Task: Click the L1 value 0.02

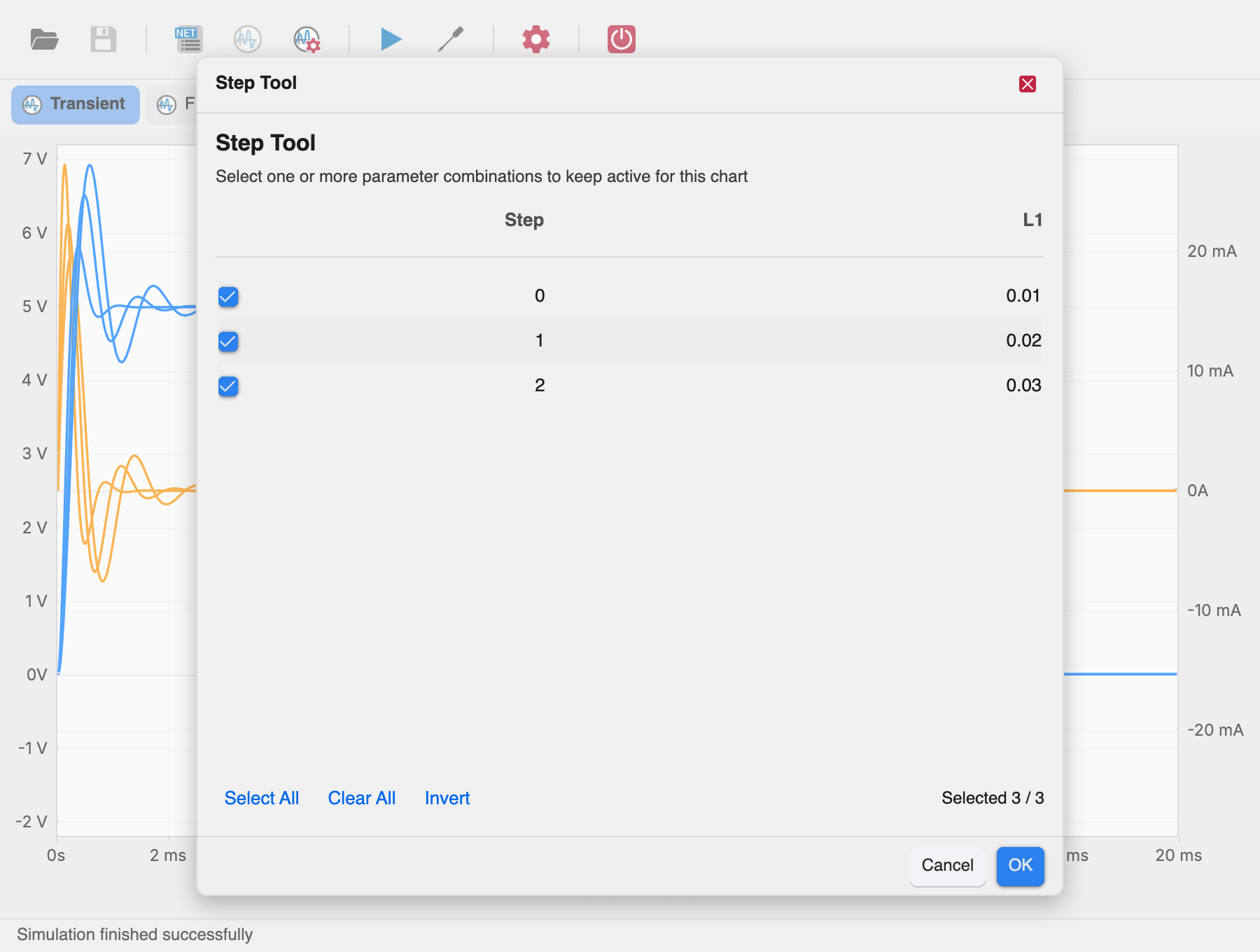Action: pos(1023,340)
